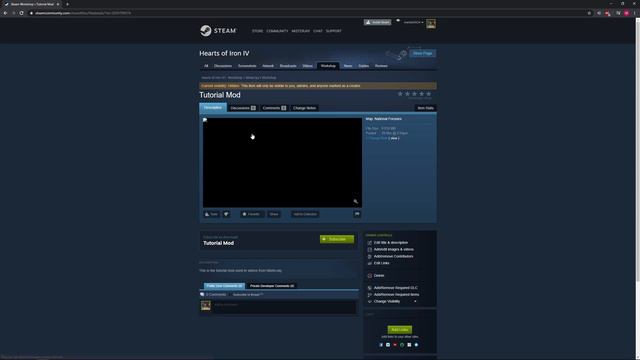Click the red social link icon
The image size is (640, 360).
(x=395, y=345)
